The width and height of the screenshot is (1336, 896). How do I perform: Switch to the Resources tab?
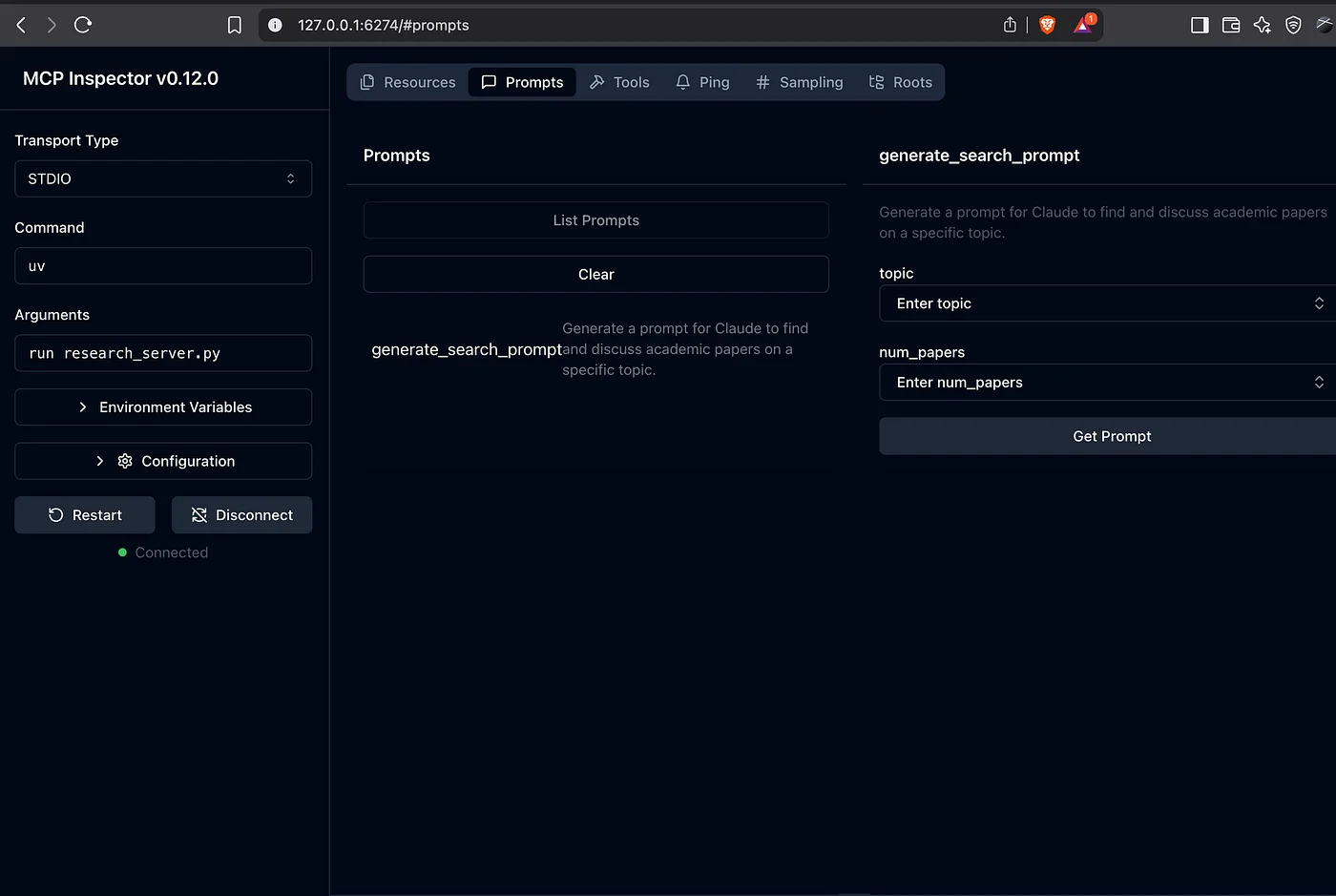tap(407, 82)
